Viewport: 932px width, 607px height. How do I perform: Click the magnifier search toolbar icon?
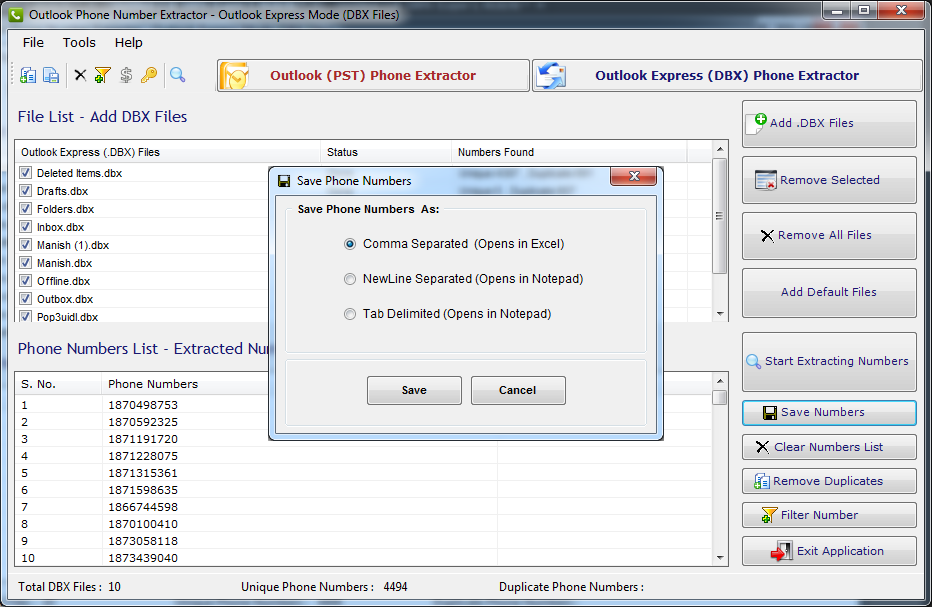pyautogui.click(x=177, y=75)
